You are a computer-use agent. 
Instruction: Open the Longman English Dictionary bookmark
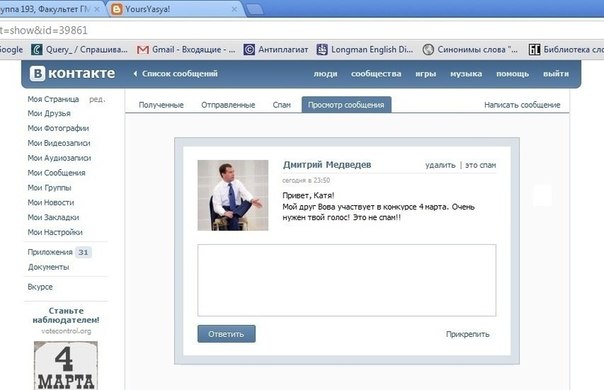(x=364, y=50)
